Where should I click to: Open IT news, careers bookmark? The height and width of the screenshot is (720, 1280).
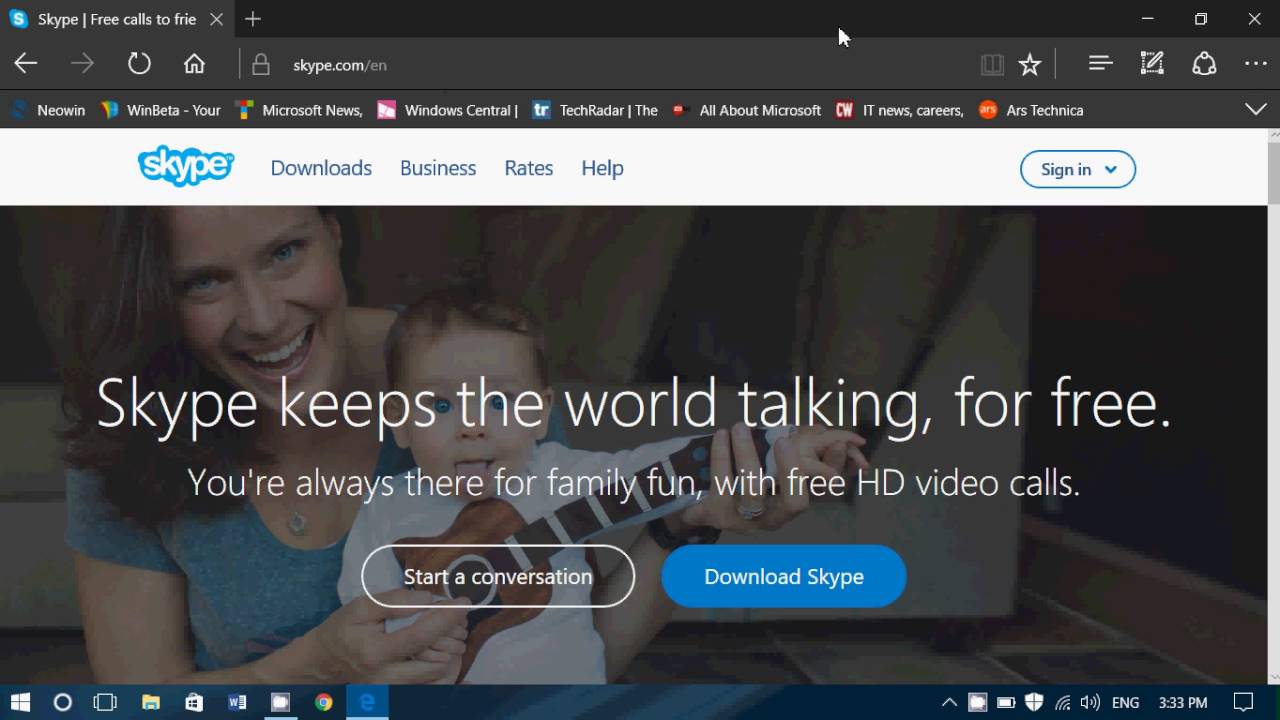click(900, 110)
